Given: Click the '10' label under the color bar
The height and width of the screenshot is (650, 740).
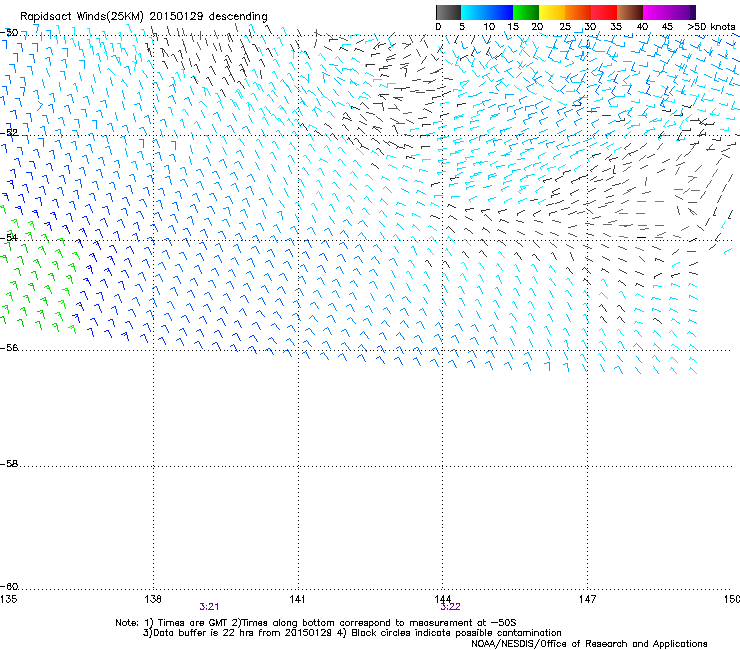Looking at the screenshot, I should pos(489,27).
